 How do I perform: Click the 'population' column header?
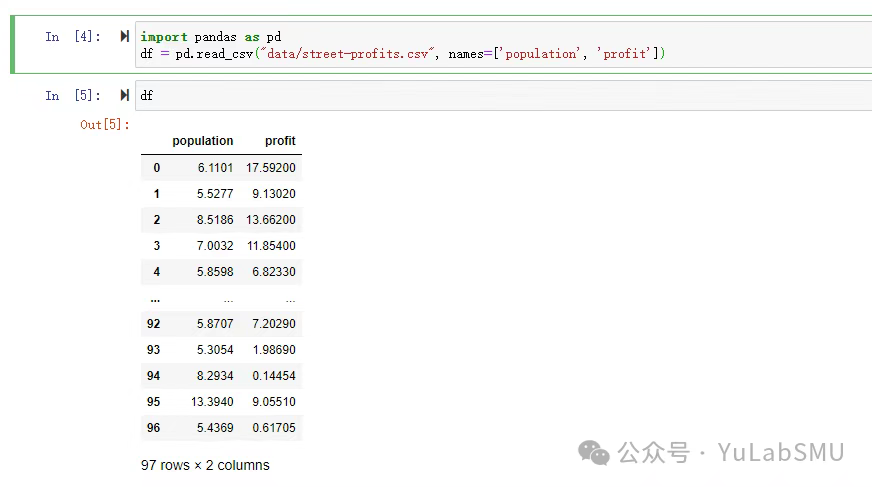click(202, 141)
